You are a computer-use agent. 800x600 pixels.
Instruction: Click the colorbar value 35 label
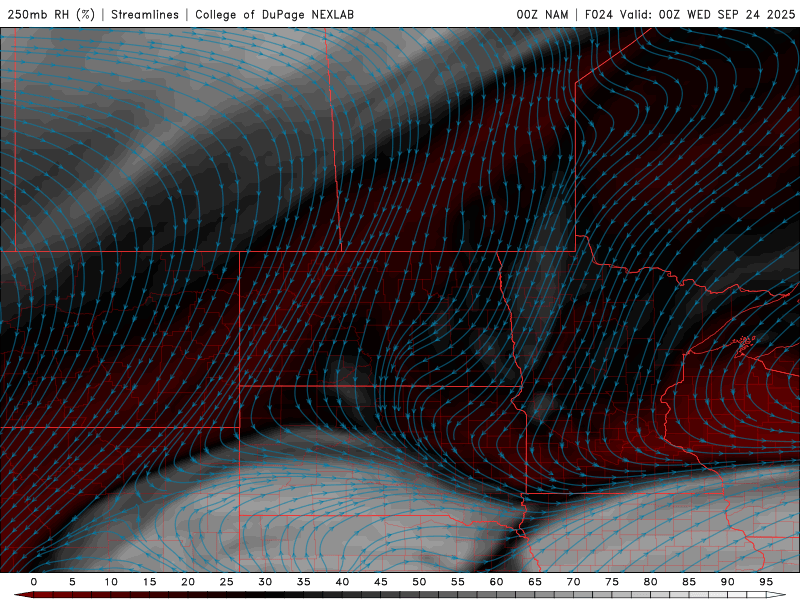point(304,582)
